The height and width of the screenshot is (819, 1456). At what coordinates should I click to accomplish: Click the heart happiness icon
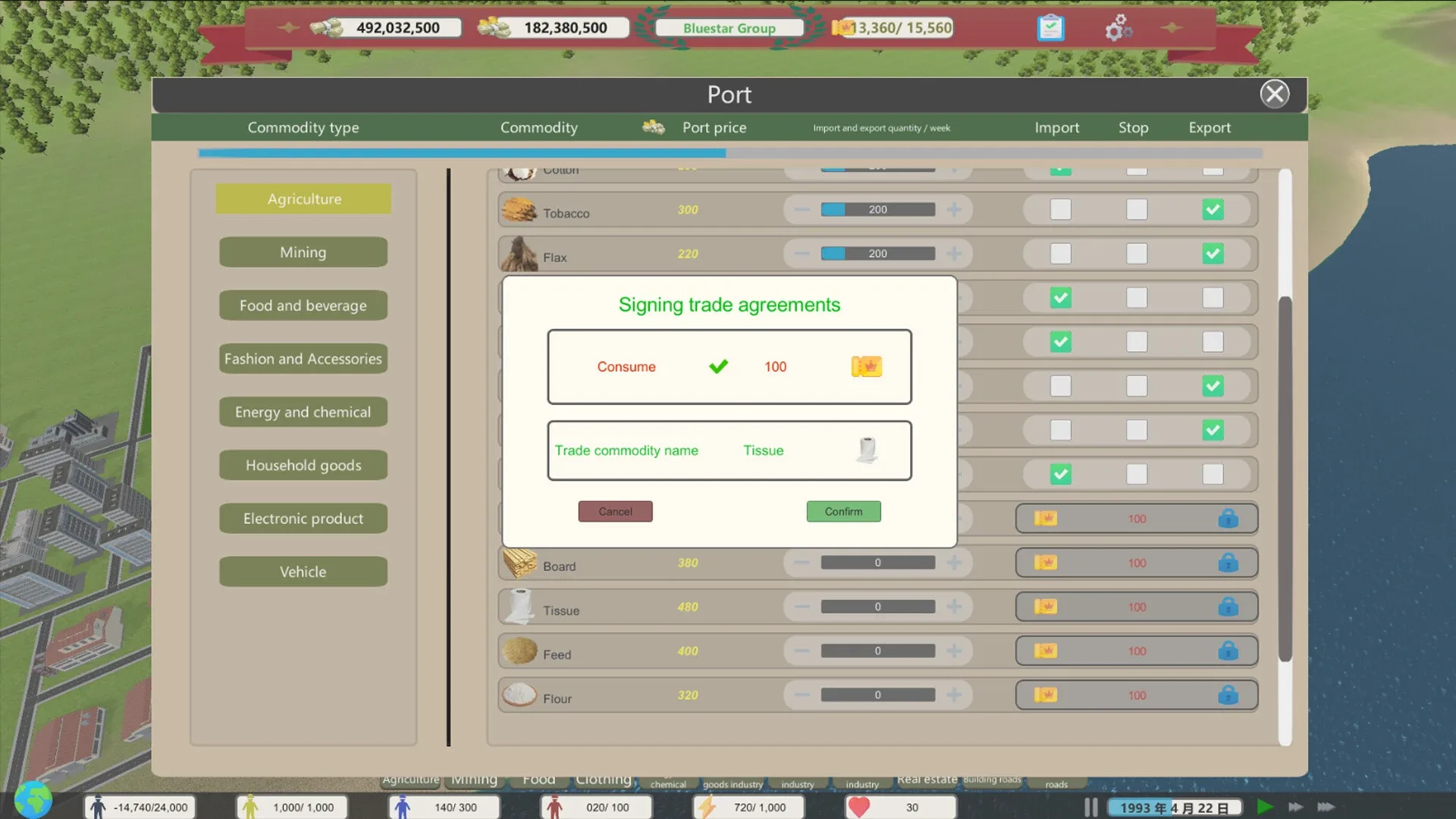pos(858,807)
